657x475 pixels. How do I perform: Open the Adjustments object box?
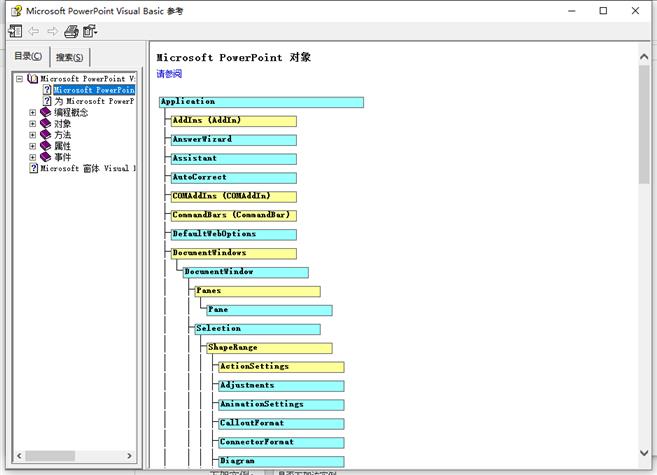(281, 386)
